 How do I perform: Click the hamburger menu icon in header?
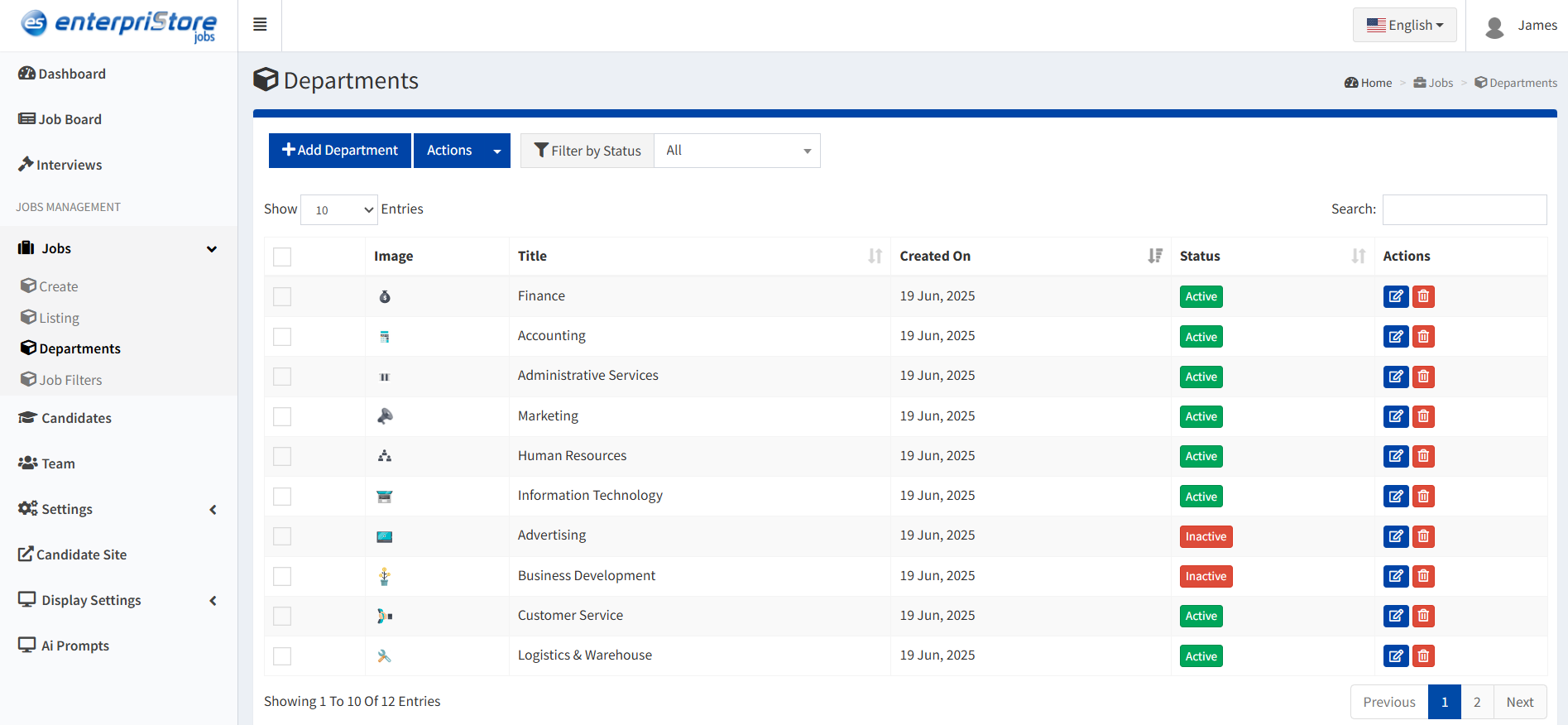pos(260,25)
